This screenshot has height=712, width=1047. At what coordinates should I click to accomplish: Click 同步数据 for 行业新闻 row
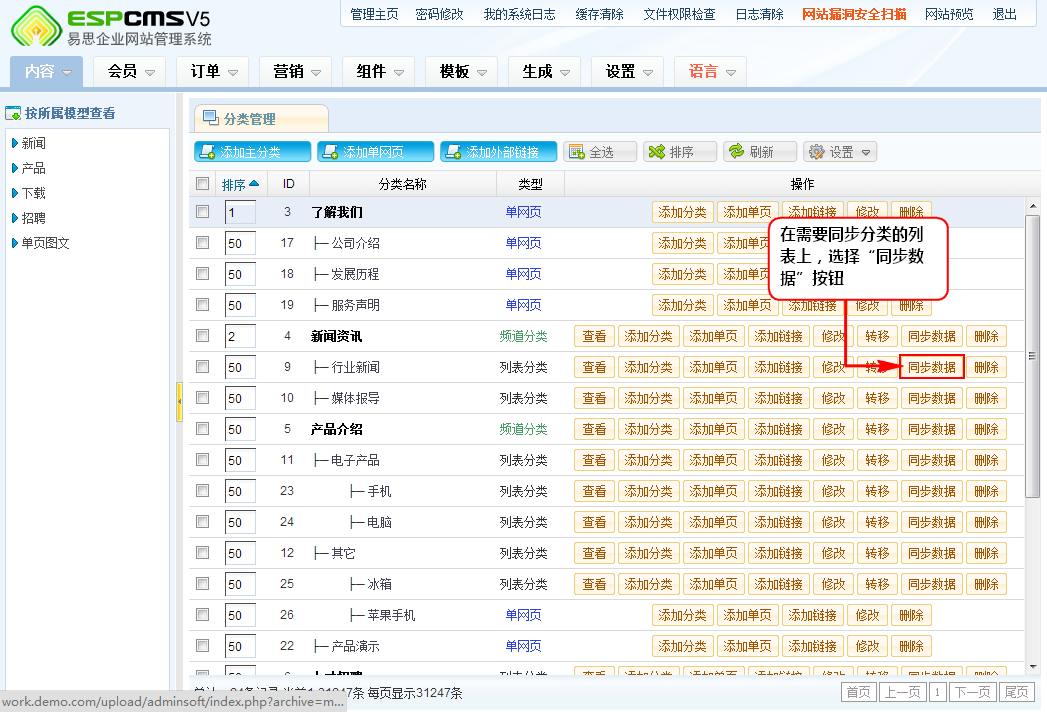(931, 367)
